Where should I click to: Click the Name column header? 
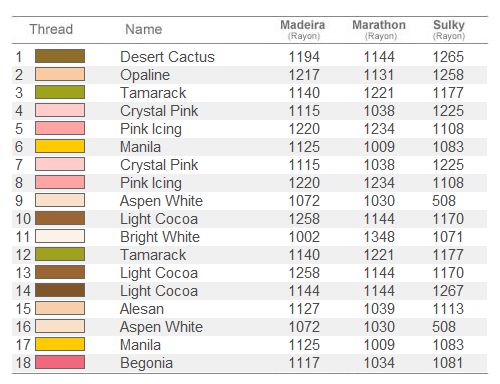click(144, 29)
